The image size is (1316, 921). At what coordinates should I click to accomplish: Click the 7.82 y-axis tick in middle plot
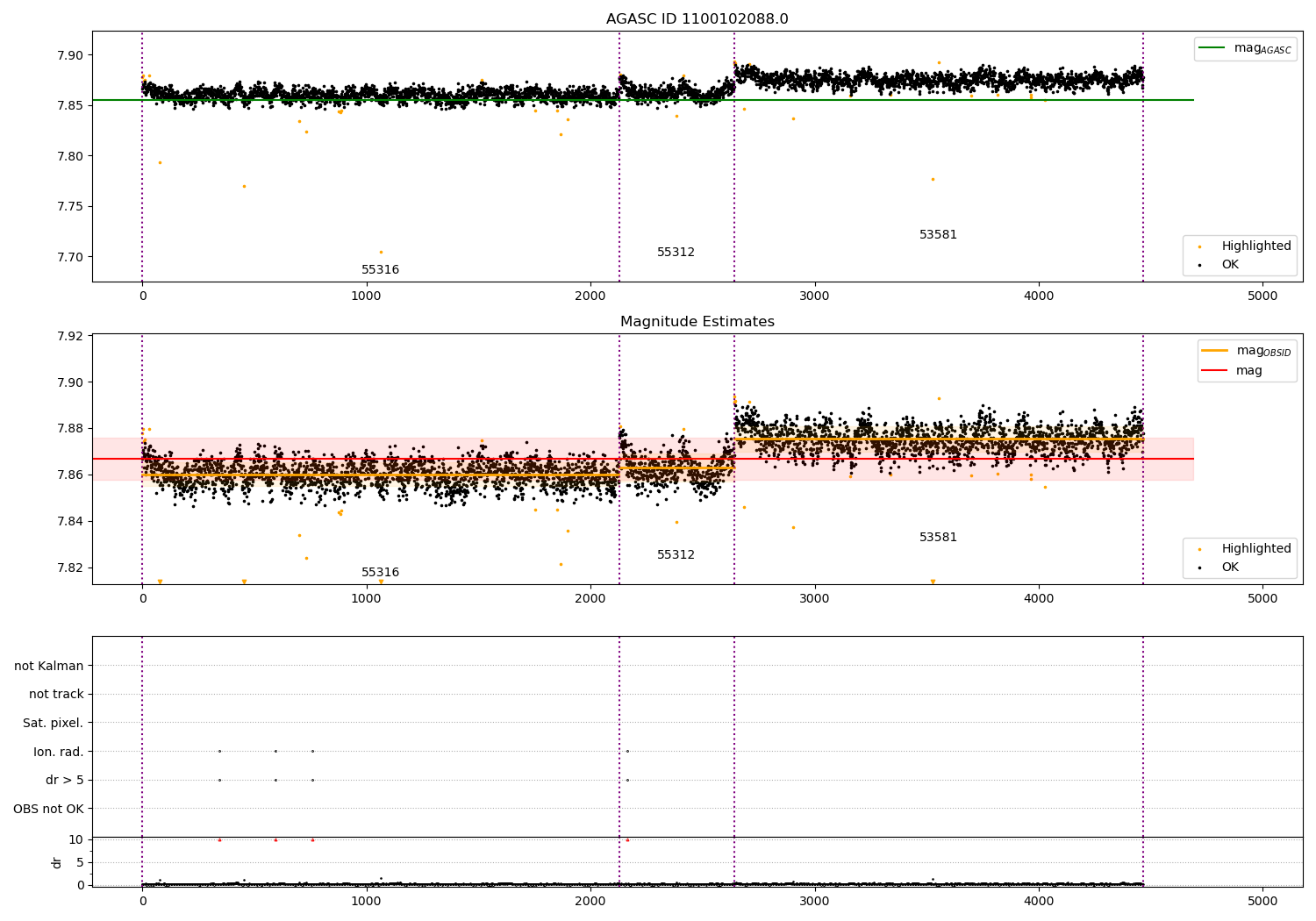(69, 568)
